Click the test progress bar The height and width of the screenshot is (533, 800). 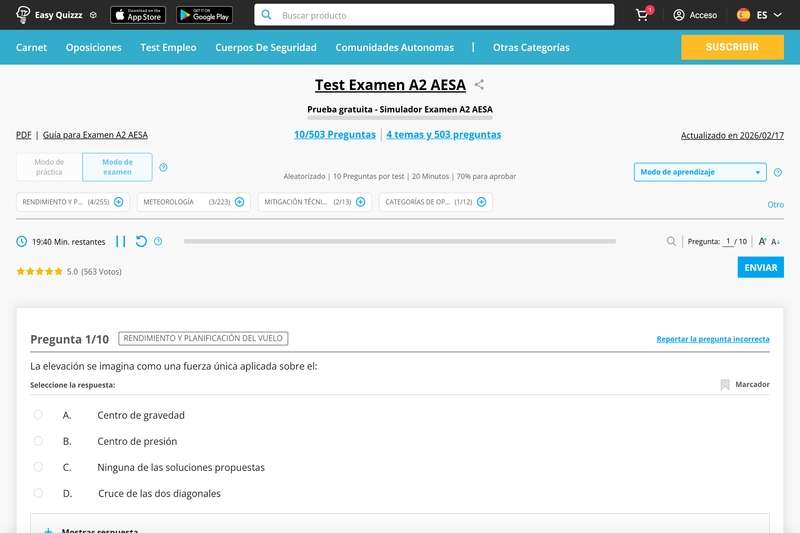(x=400, y=241)
